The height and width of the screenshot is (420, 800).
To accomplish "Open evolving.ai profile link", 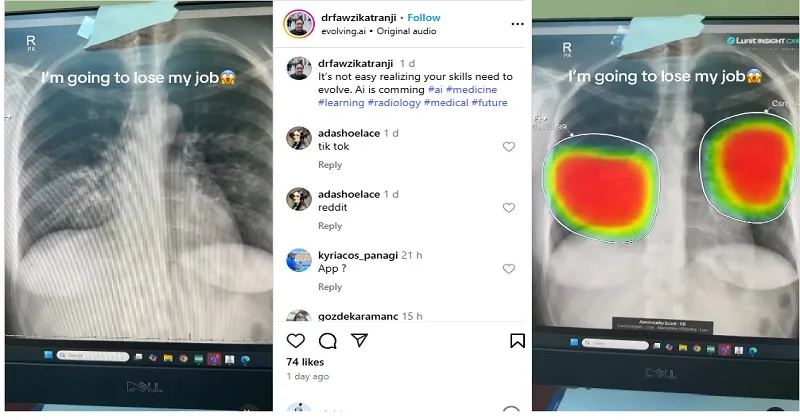I will click(x=343, y=31).
